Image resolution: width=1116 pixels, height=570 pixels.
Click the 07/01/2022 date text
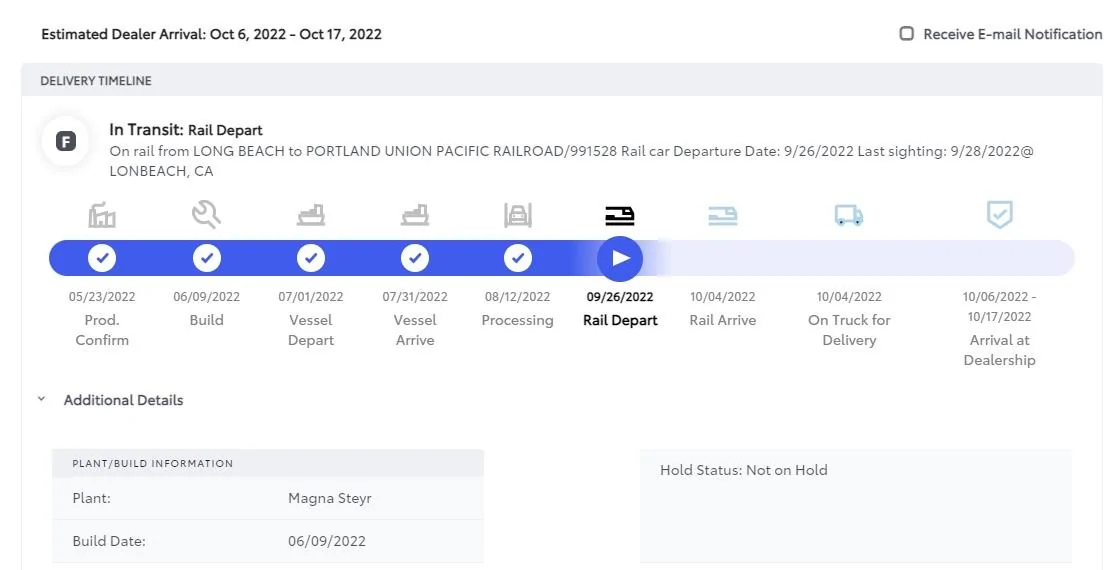click(311, 297)
